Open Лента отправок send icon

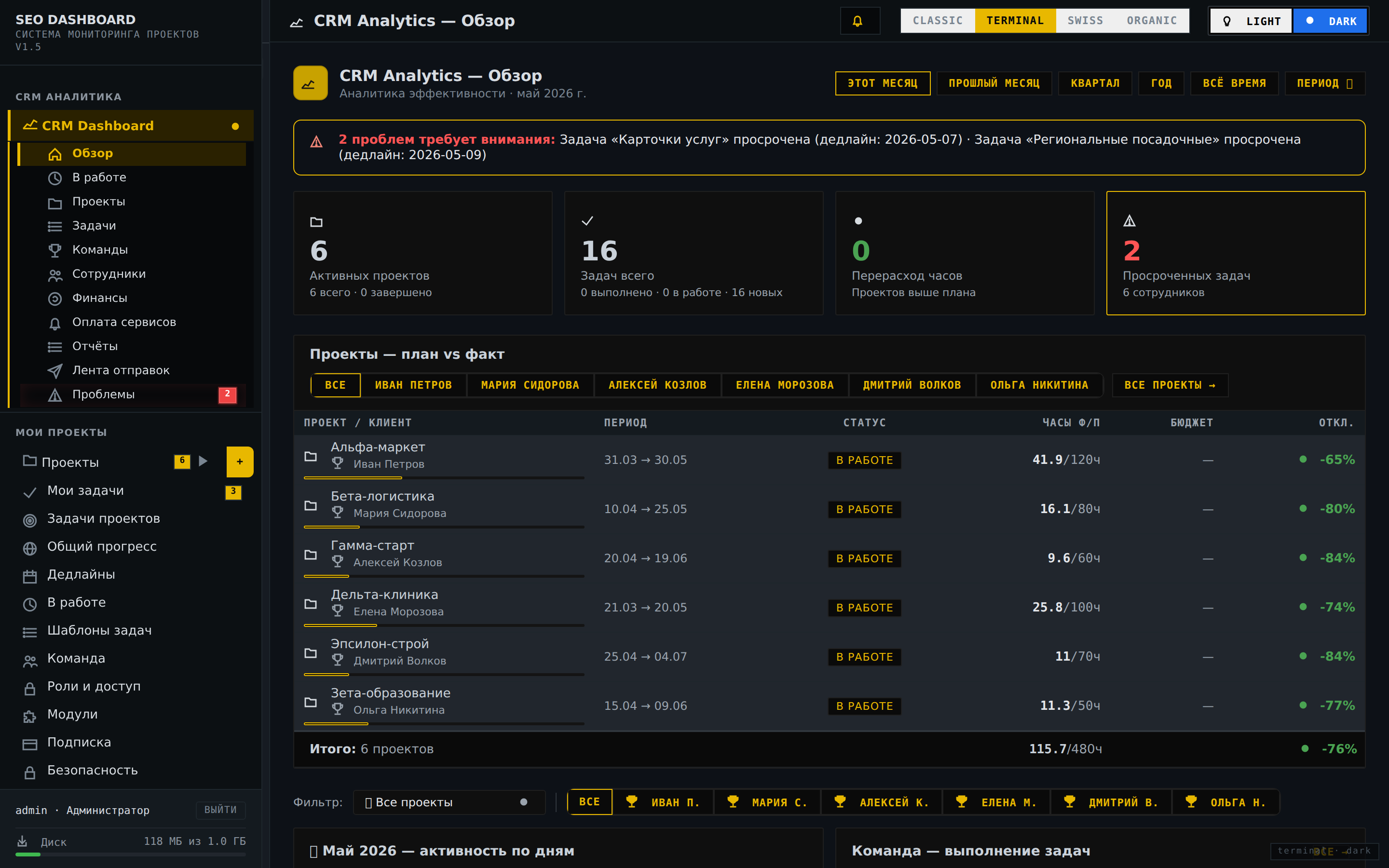click(x=54, y=371)
